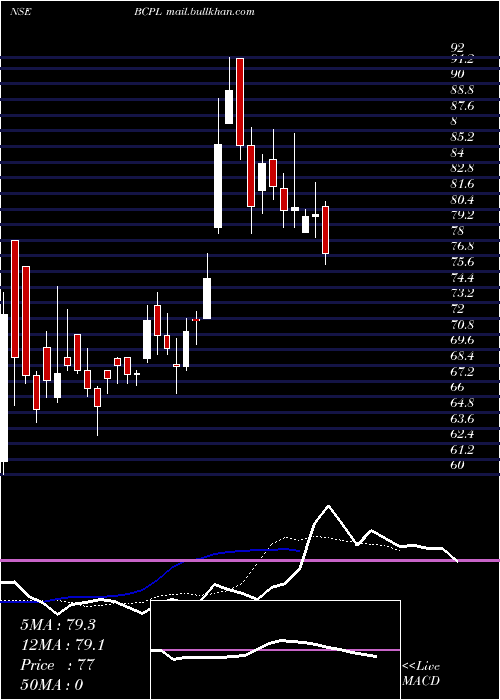The height and width of the screenshot is (700, 500).
Task: Click the 62.4 price axis label
Action: click(x=462, y=434)
